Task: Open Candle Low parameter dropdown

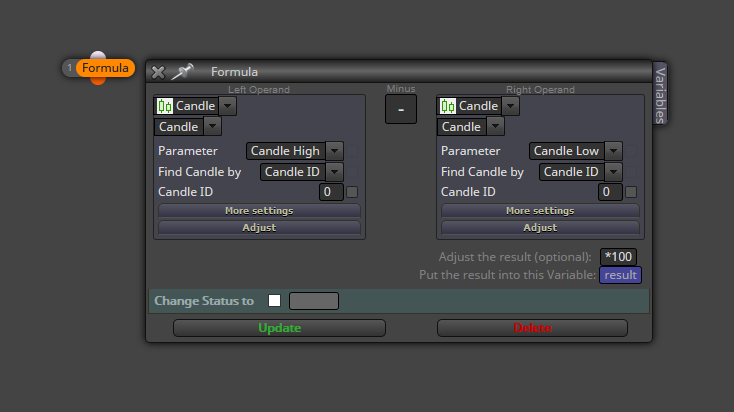Action: 613,151
